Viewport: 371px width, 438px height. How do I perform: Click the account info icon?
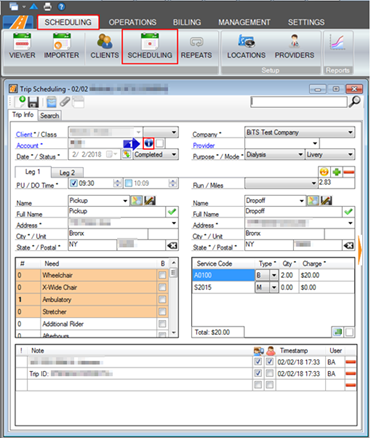coord(149,143)
